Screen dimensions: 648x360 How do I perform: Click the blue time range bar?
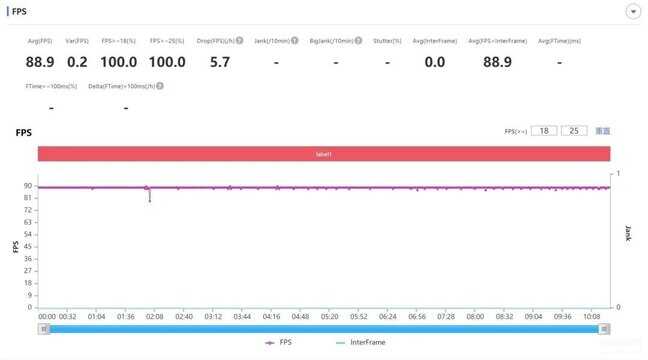pos(324,329)
